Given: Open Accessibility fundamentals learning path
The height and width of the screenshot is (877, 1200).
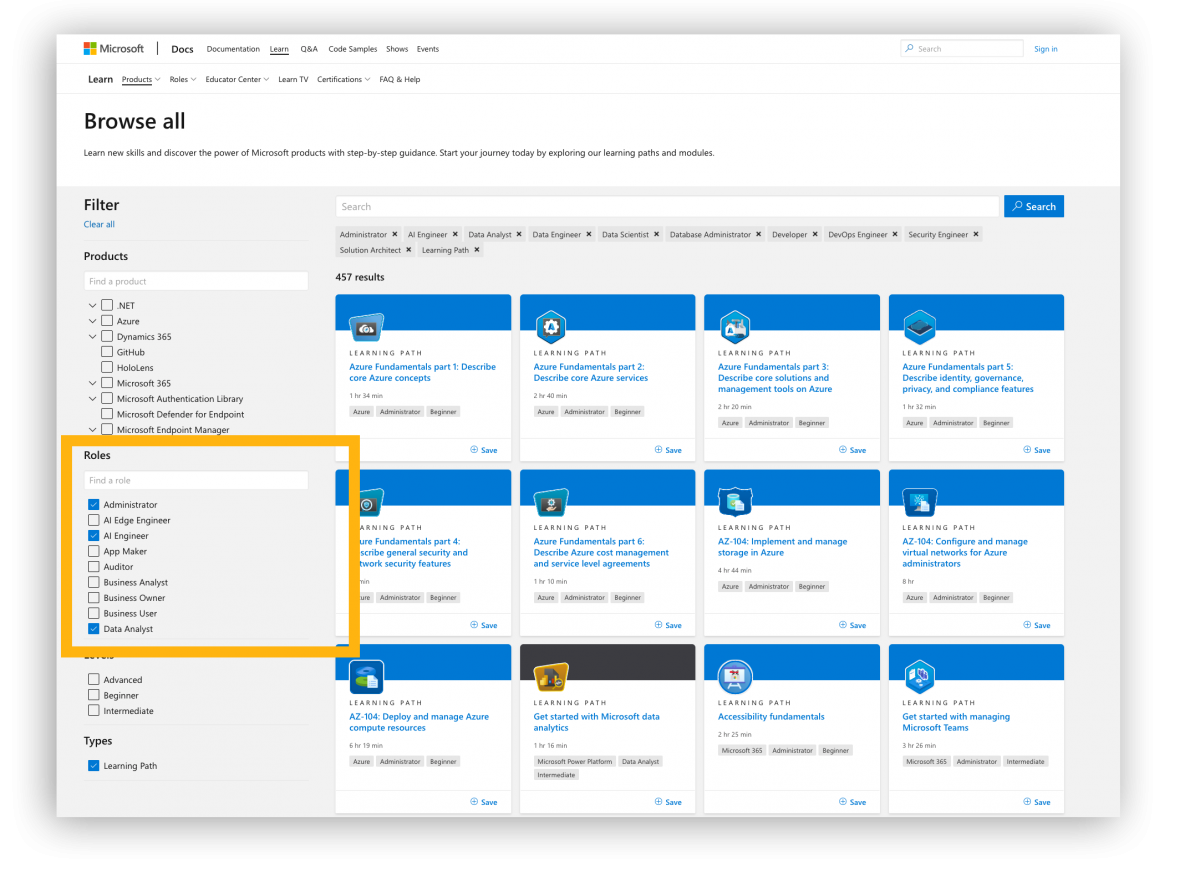Looking at the screenshot, I should (771, 717).
